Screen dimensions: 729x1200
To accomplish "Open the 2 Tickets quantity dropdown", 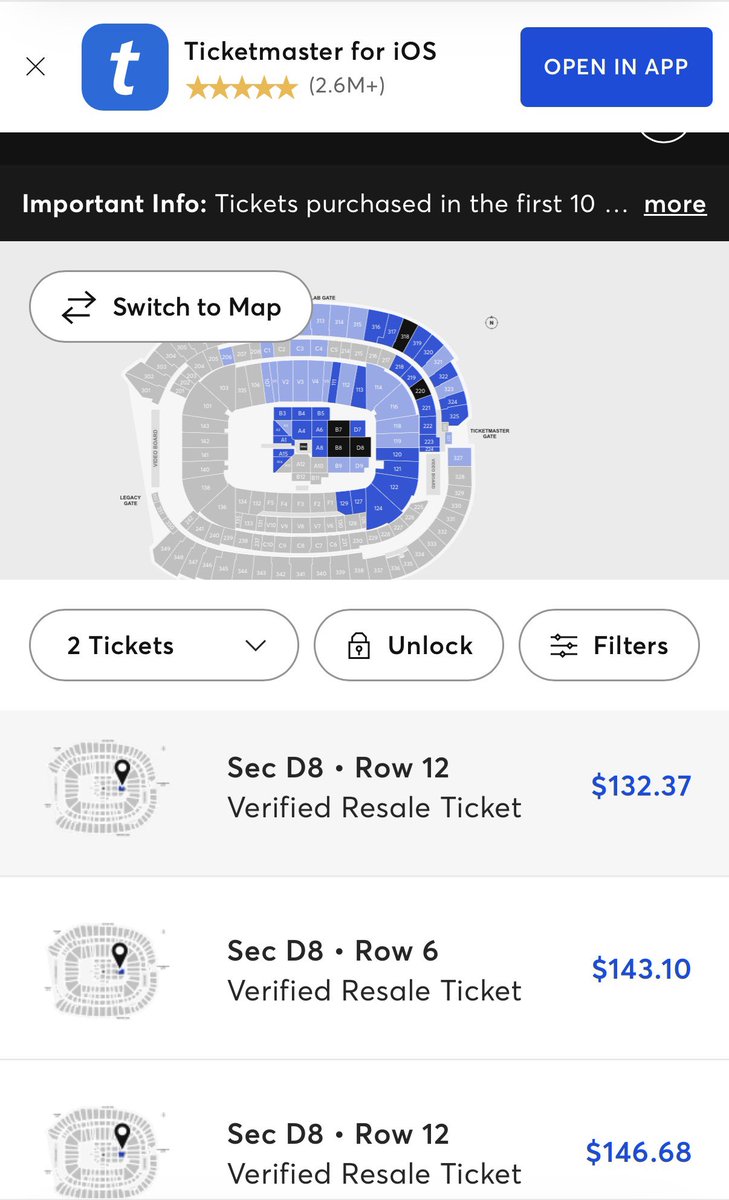I will (164, 646).
